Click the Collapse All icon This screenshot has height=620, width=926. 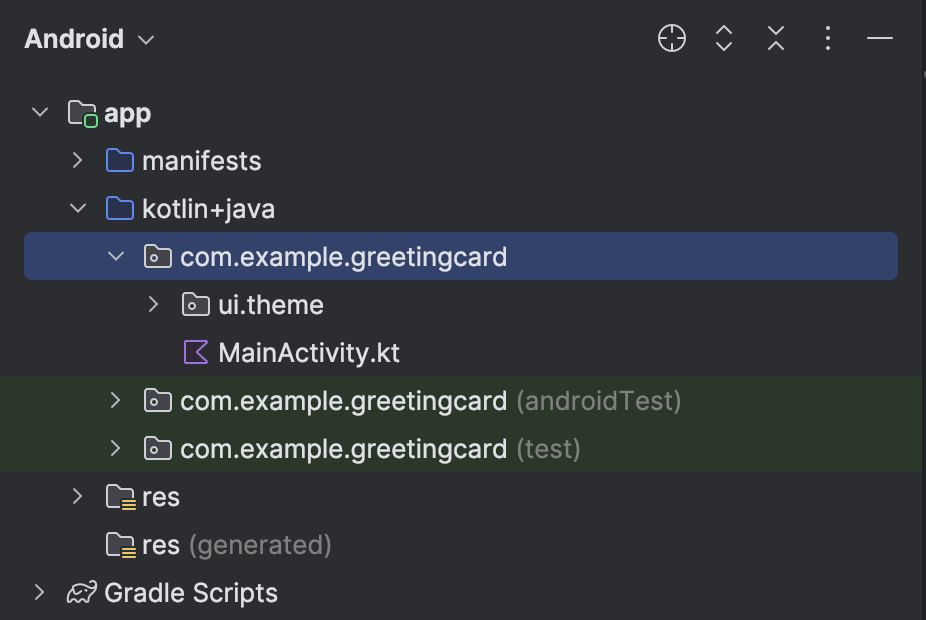point(776,39)
